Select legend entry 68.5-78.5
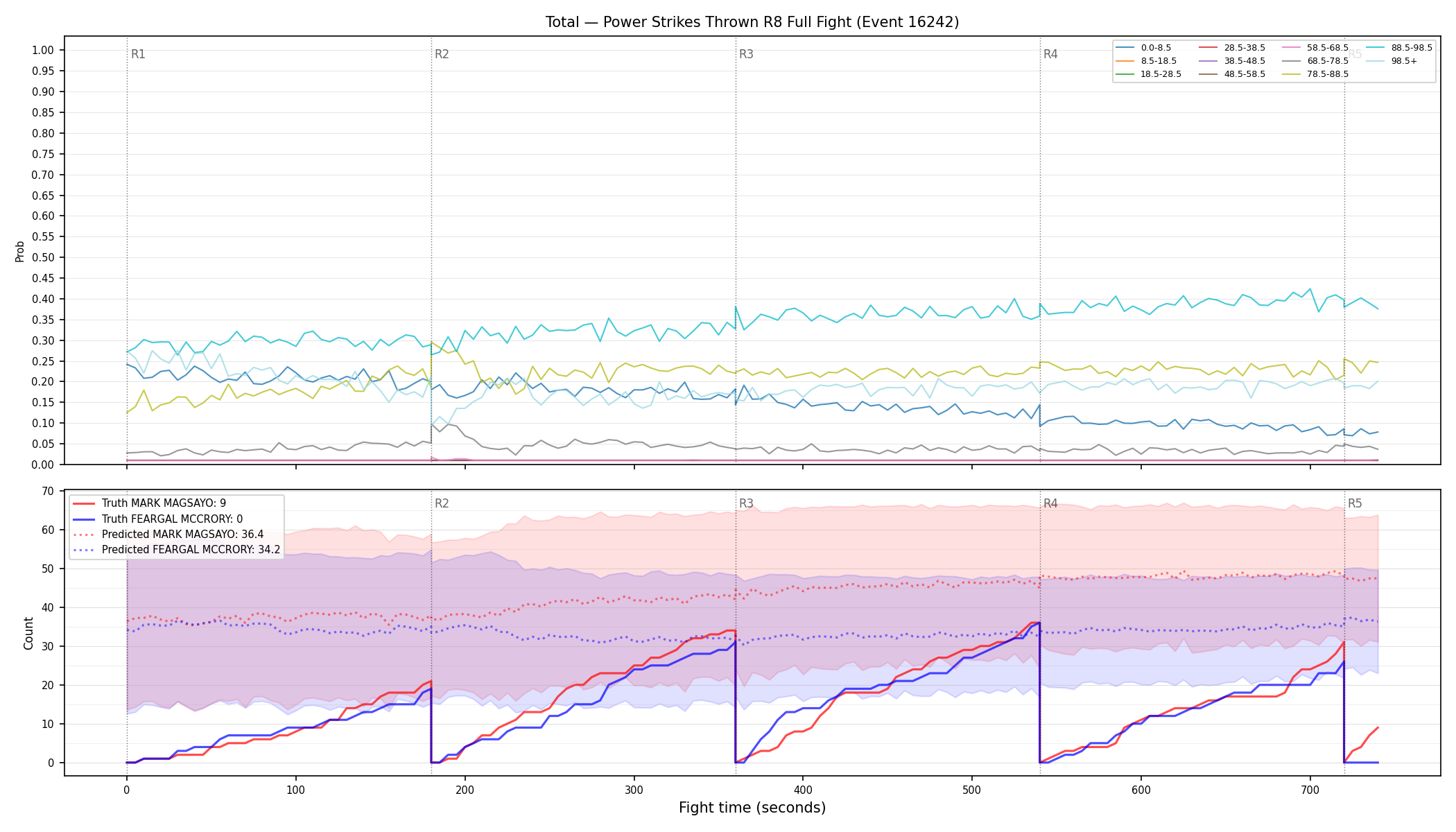 point(1315,61)
